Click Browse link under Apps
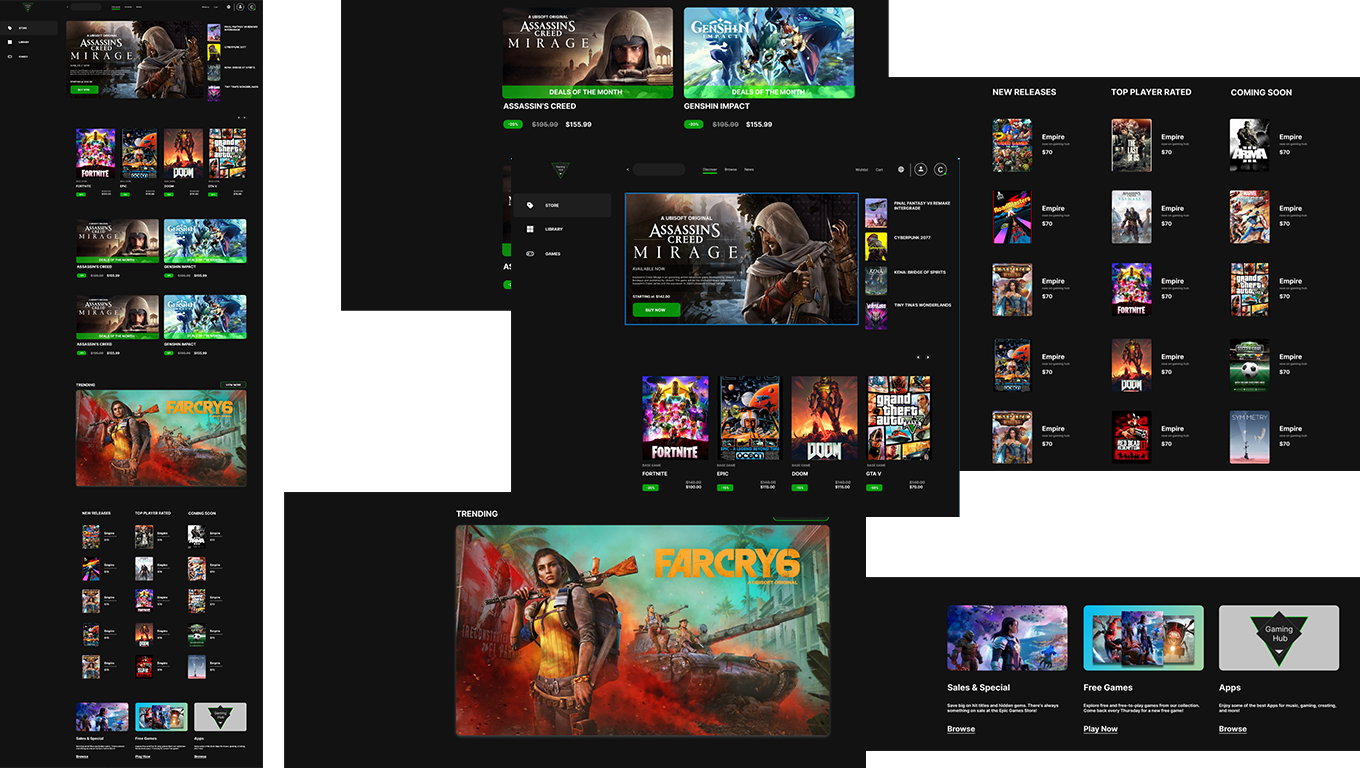The width and height of the screenshot is (1360, 768). click(1233, 729)
